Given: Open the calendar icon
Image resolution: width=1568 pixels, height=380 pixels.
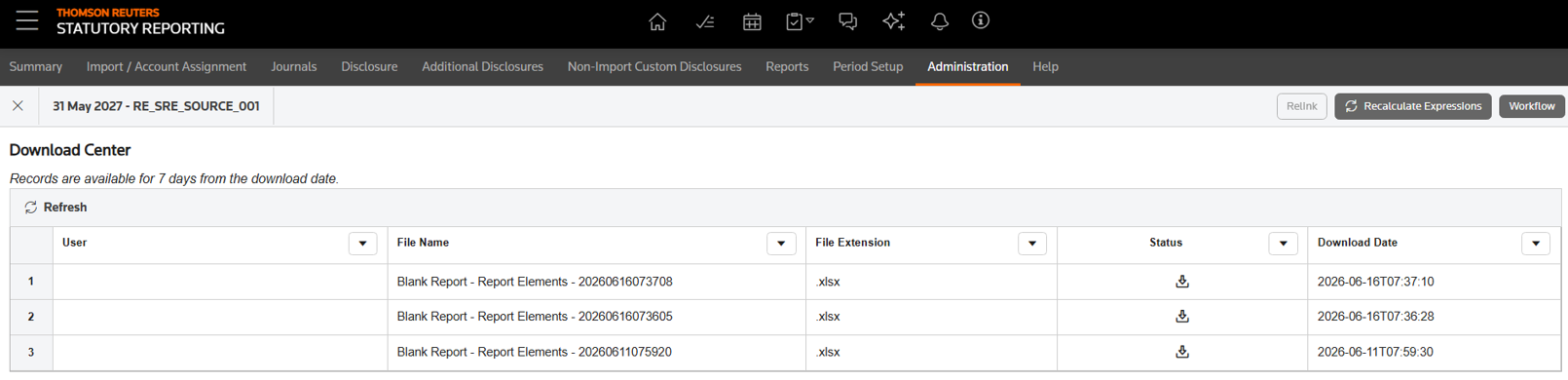Looking at the screenshot, I should click(x=752, y=21).
